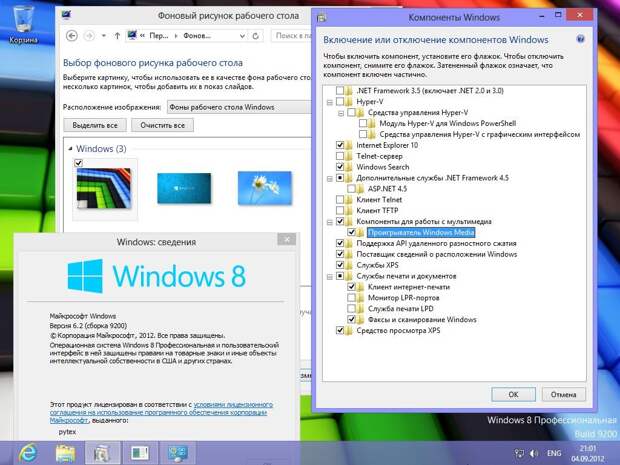The width and height of the screenshot is (620, 465).
Task: Collapse the Windows (3) wallpaper group
Action: tap(69, 149)
